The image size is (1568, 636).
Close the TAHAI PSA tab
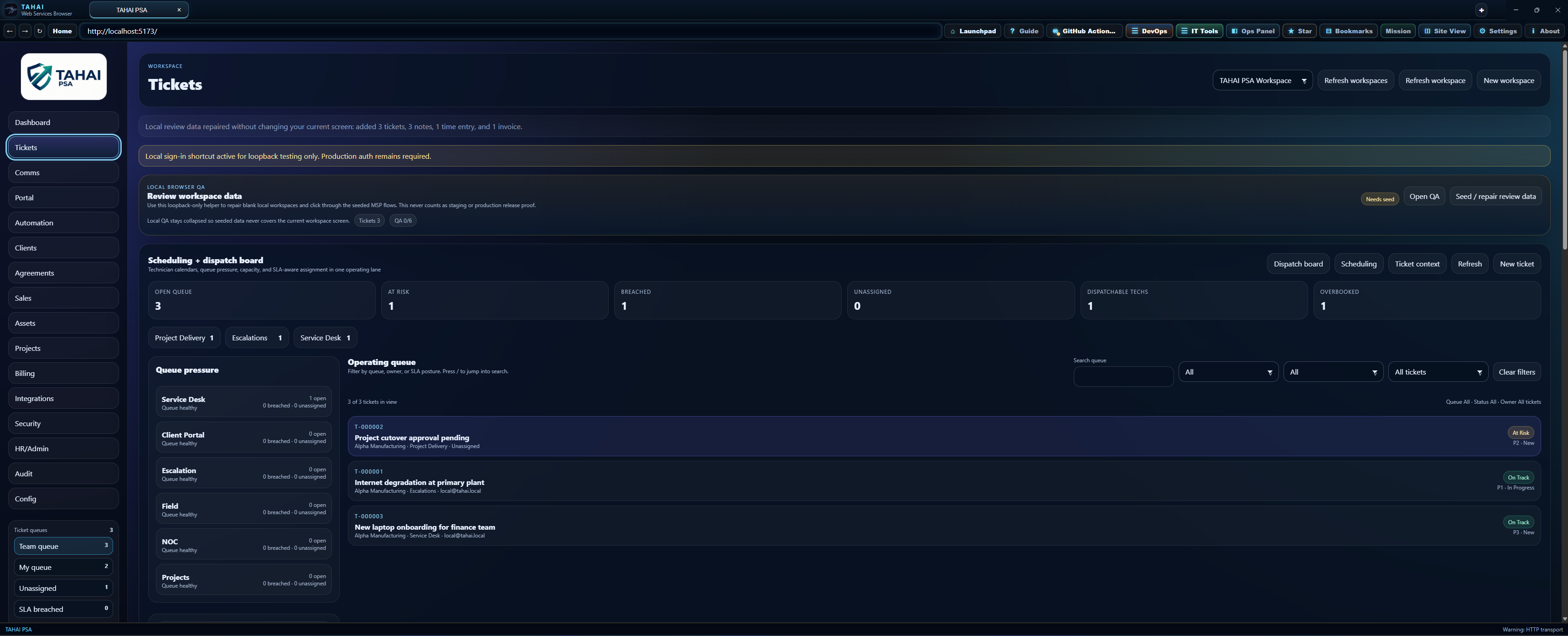pos(179,10)
